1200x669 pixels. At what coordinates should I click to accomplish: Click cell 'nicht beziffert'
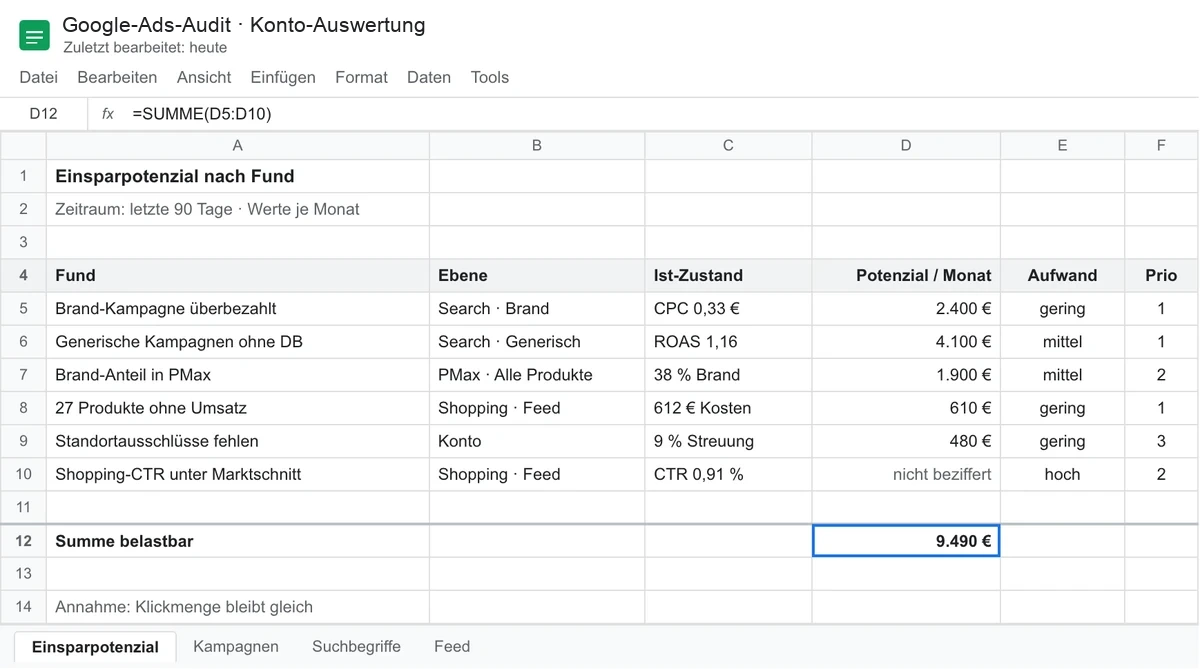906,474
